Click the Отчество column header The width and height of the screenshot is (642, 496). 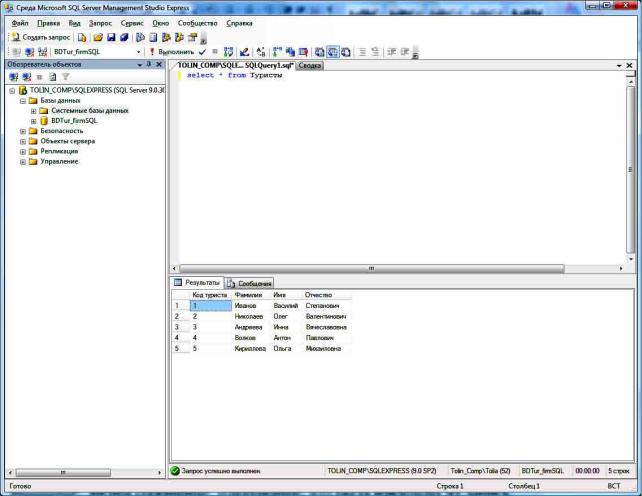(327, 295)
